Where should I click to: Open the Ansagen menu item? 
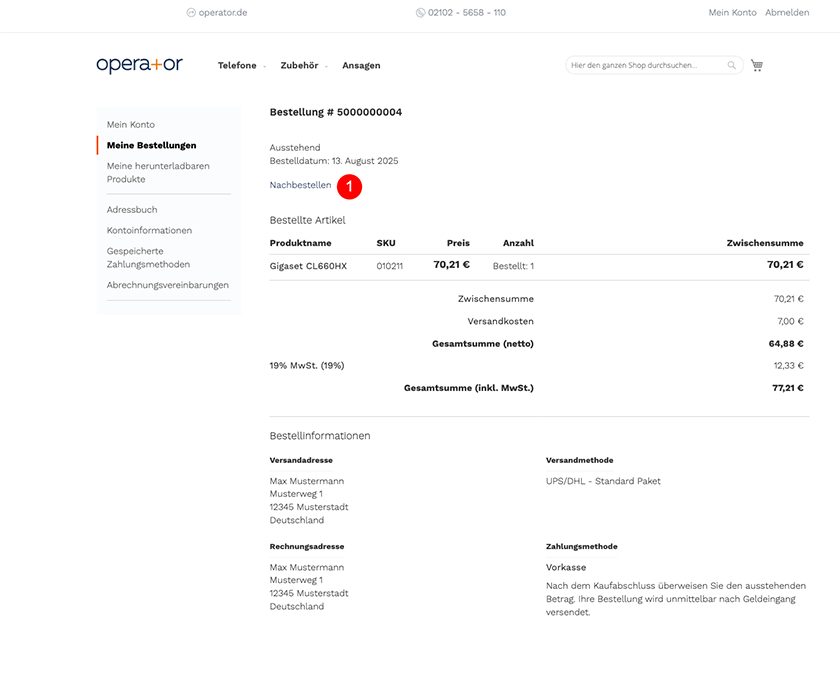coord(361,65)
